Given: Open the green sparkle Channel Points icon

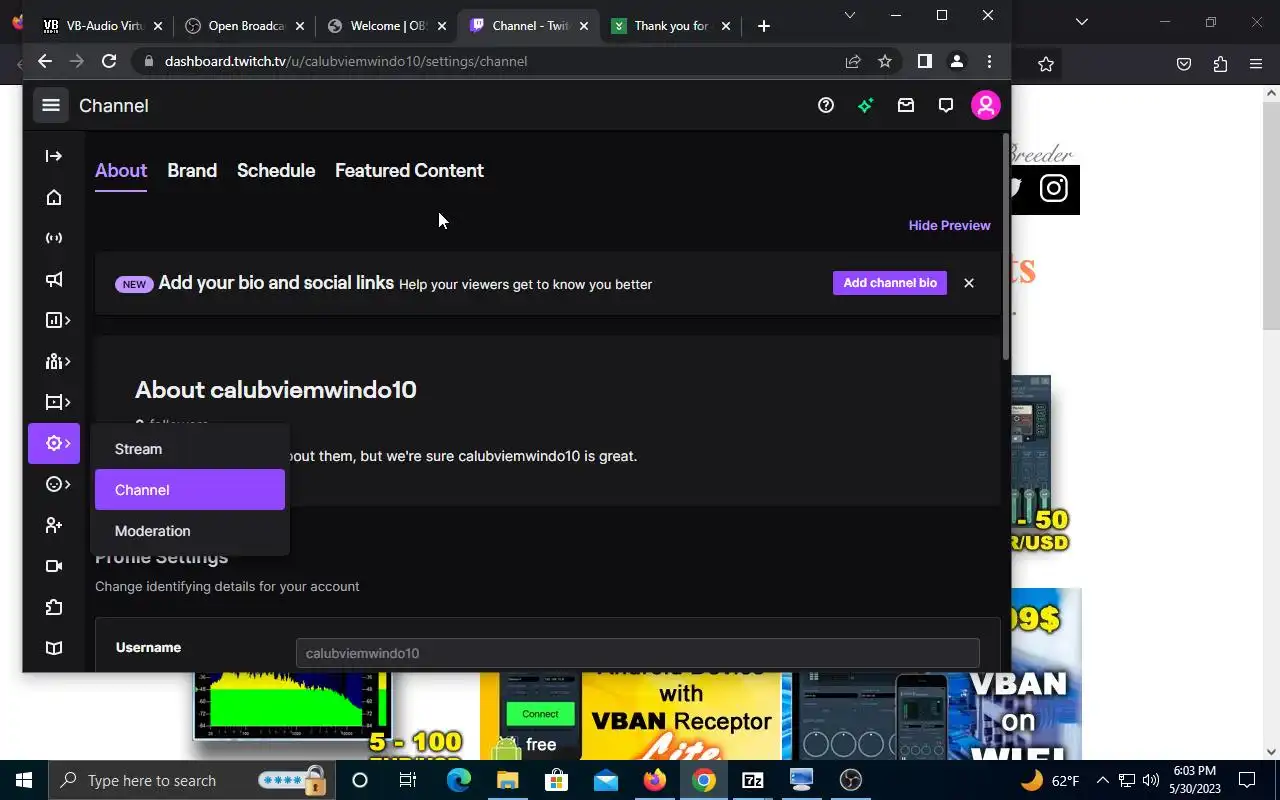Looking at the screenshot, I should click(866, 105).
